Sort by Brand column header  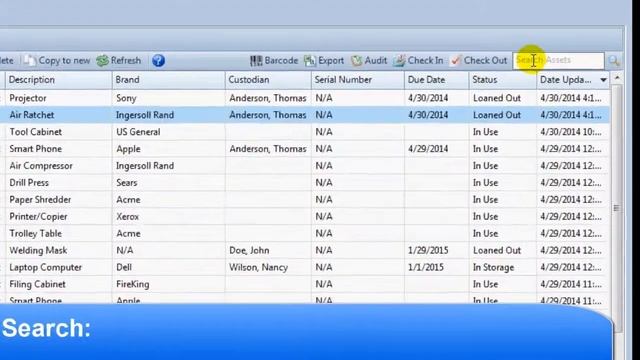[169, 80]
